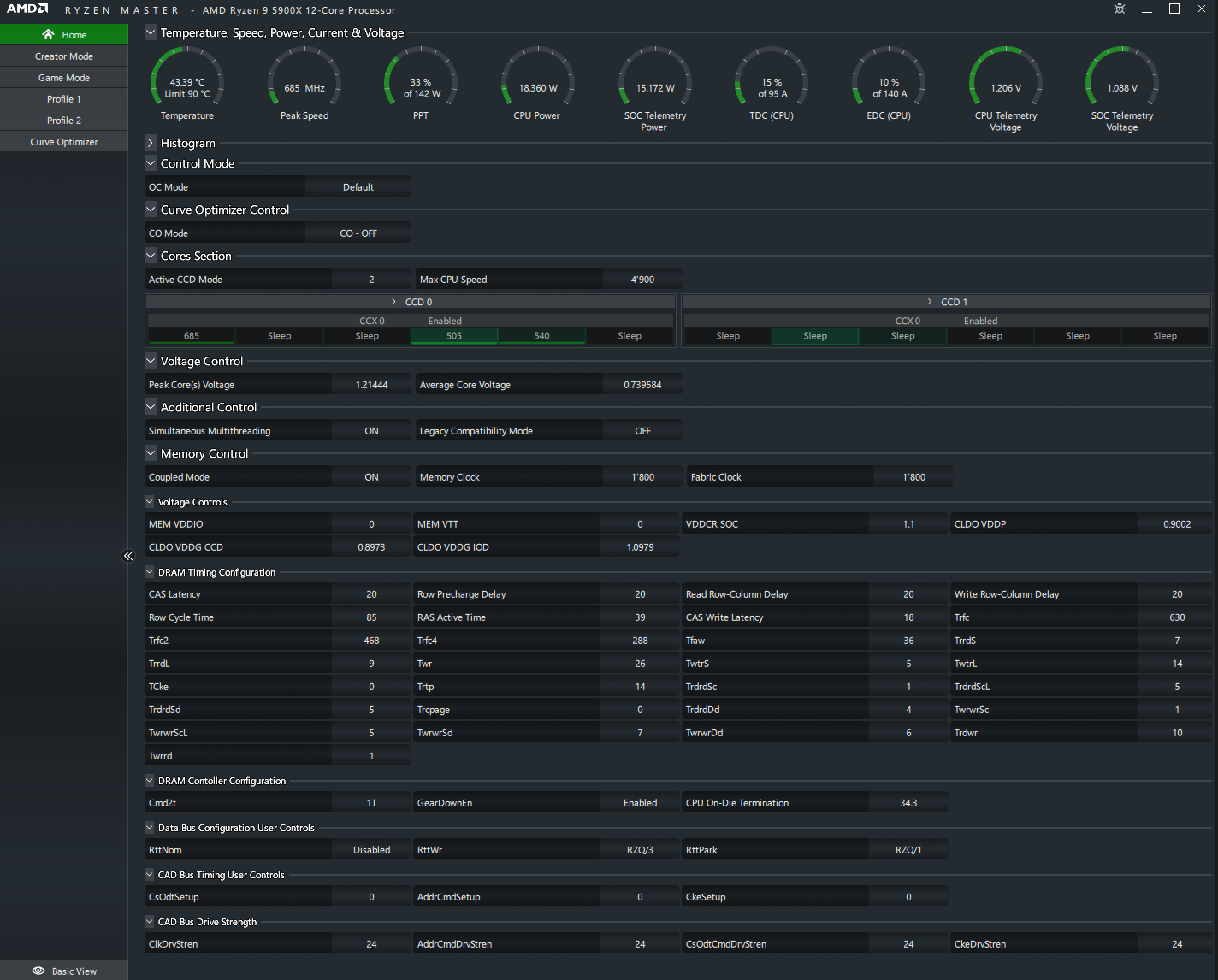The width and height of the screenshot is (1218, 980).
Task: Click Average Core Voltage value 0.739584
Action: [x=642, y=385]
